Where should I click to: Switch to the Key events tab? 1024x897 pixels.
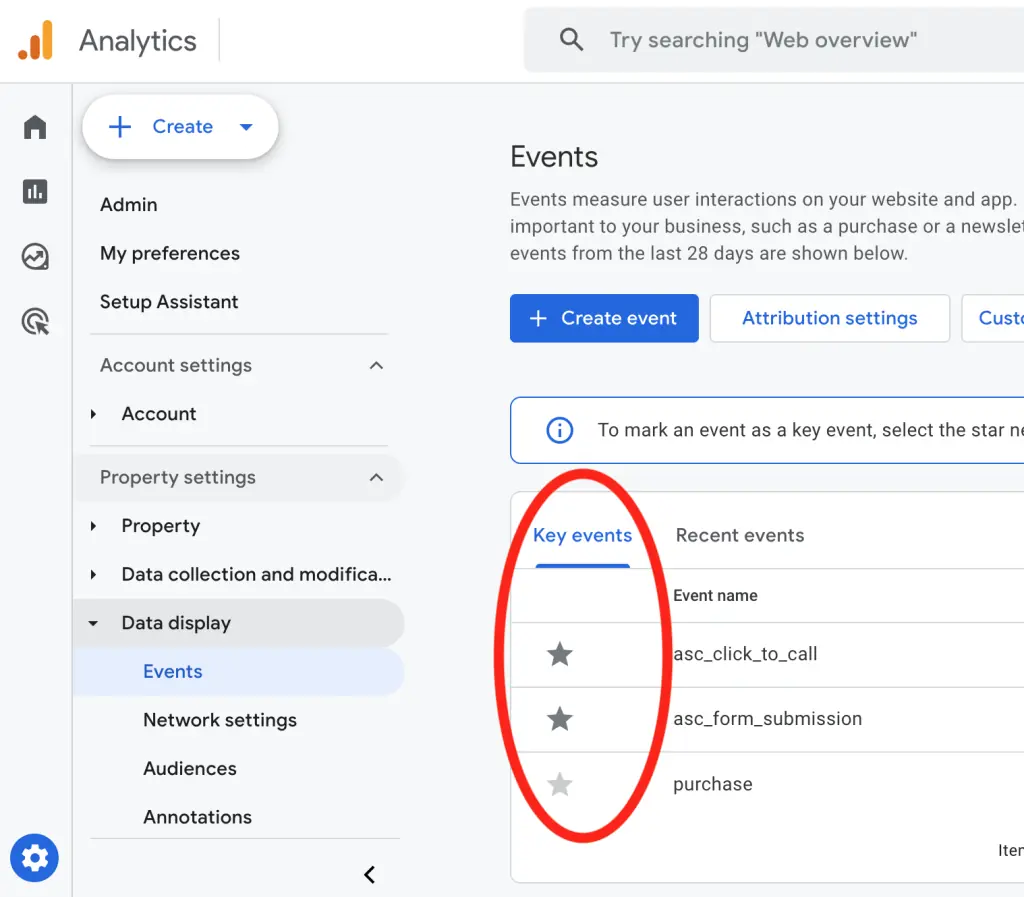[x=583, y=535]
